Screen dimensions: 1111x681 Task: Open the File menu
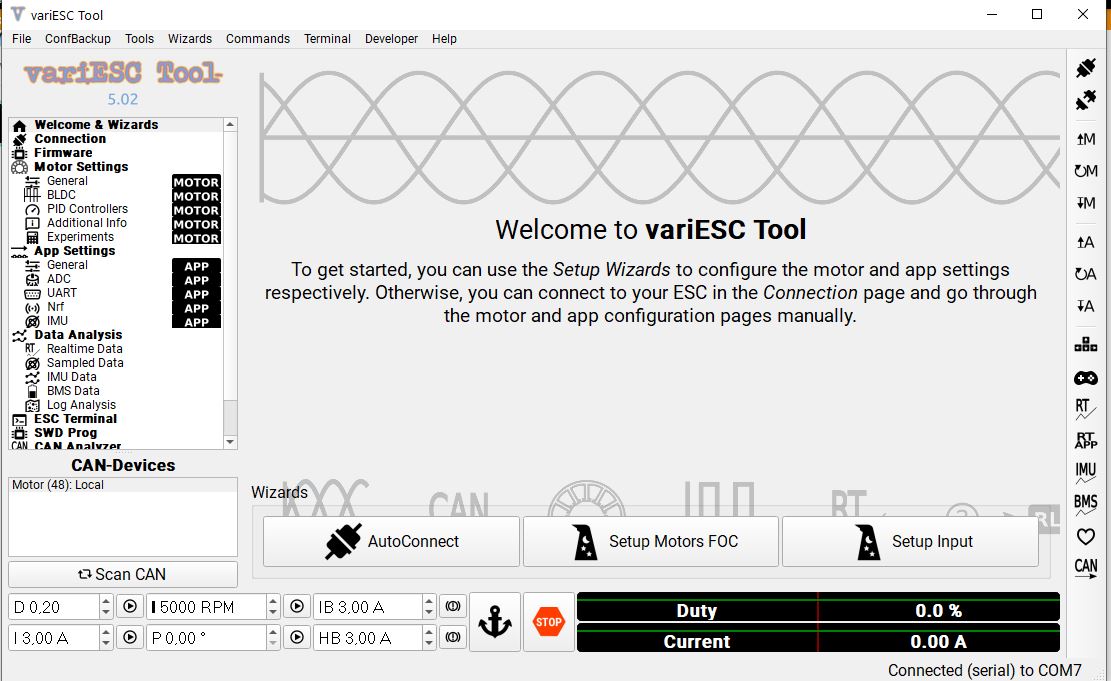[21, 39]
